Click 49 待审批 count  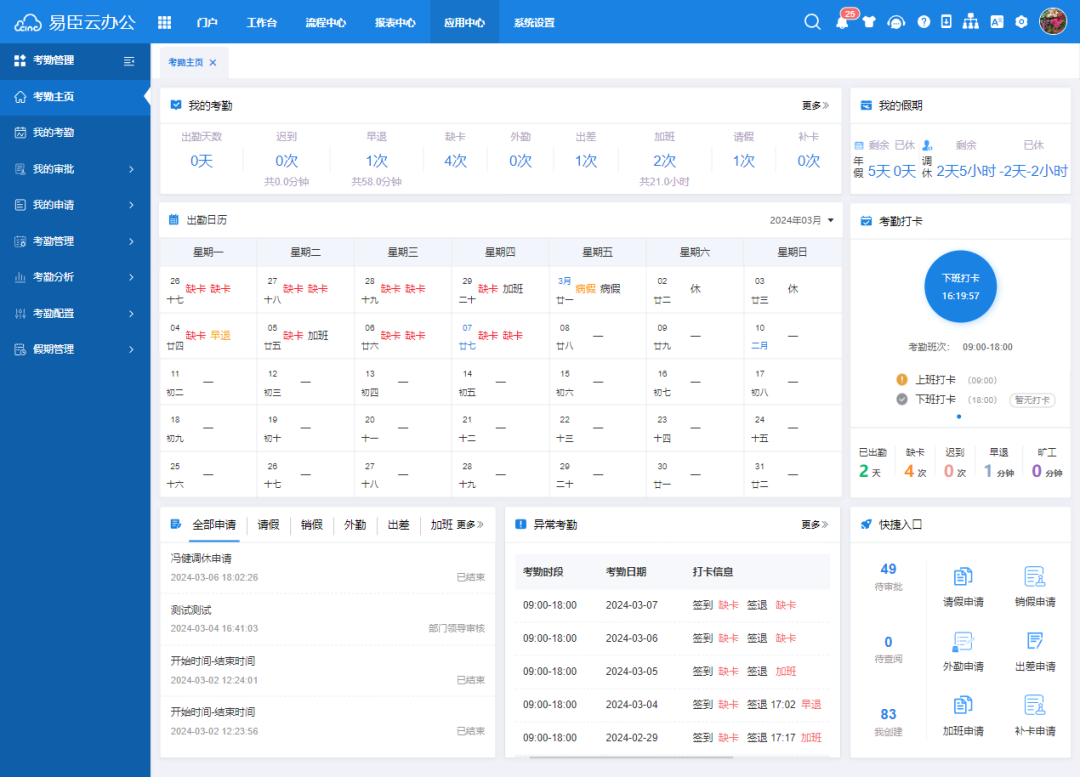coord(889,577)
